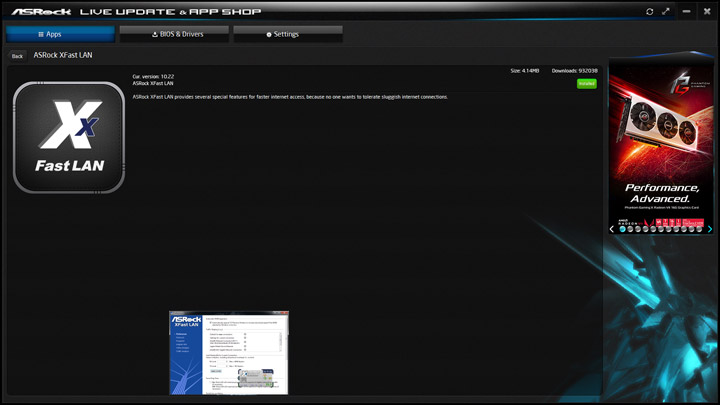Screen dimensions: 720x405
Task: Click the green Installed button
Action: coord(586,84)
